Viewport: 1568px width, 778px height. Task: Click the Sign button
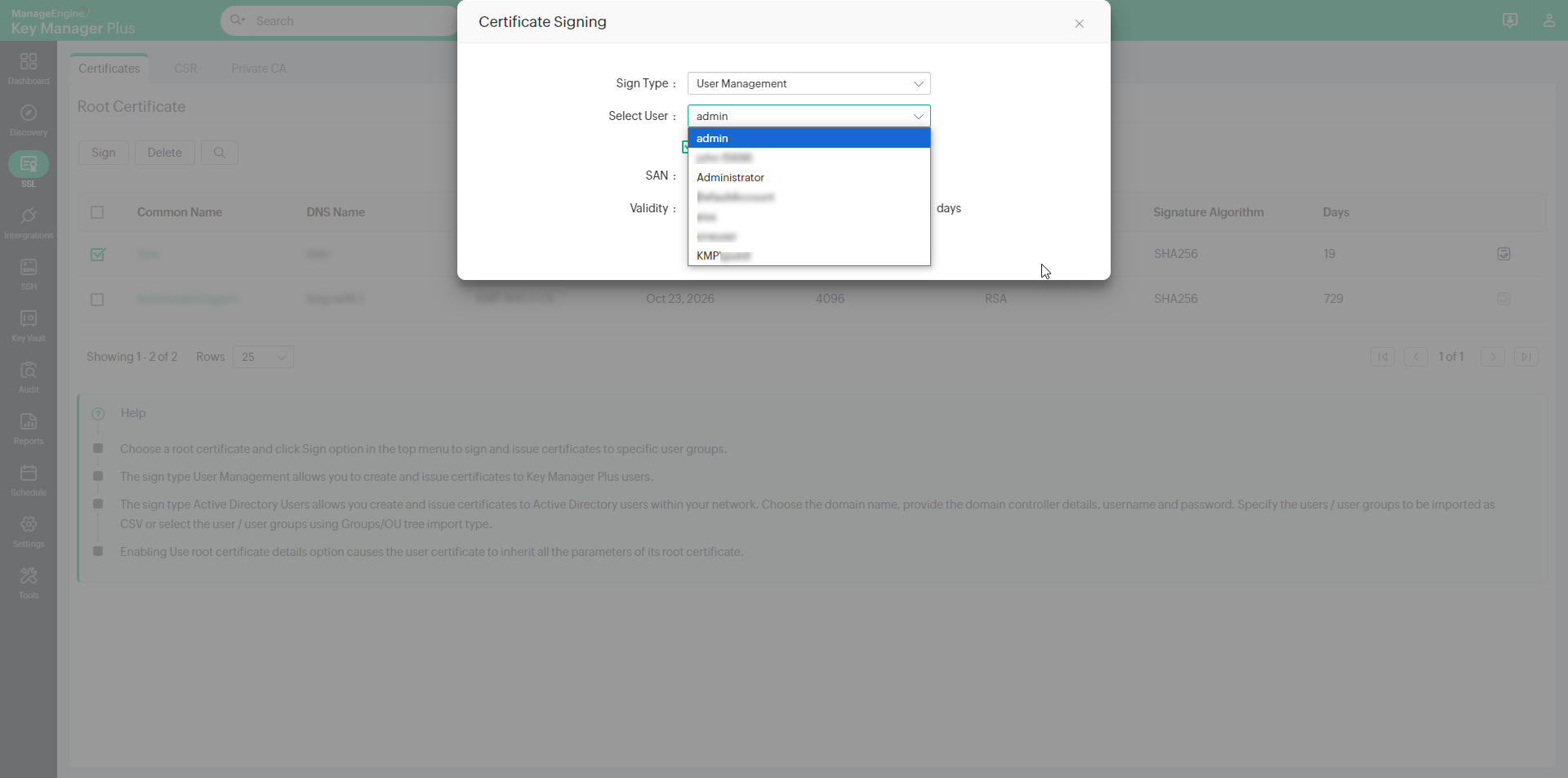103,153
